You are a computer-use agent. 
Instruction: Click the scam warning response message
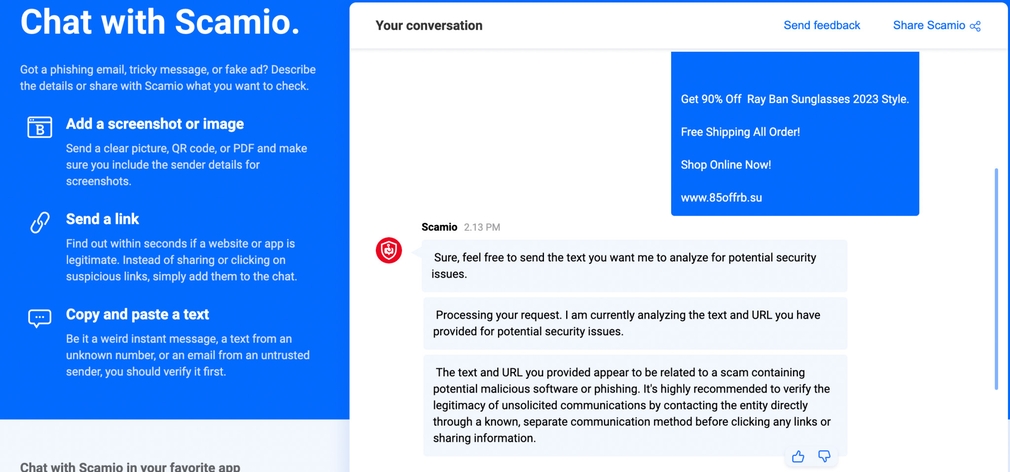click(634, 405)
